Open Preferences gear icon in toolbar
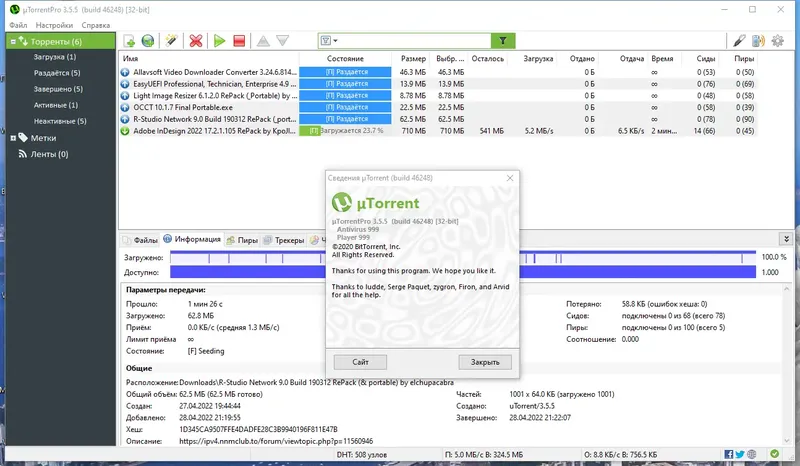 pyautogui.click(x=778, y=41)
